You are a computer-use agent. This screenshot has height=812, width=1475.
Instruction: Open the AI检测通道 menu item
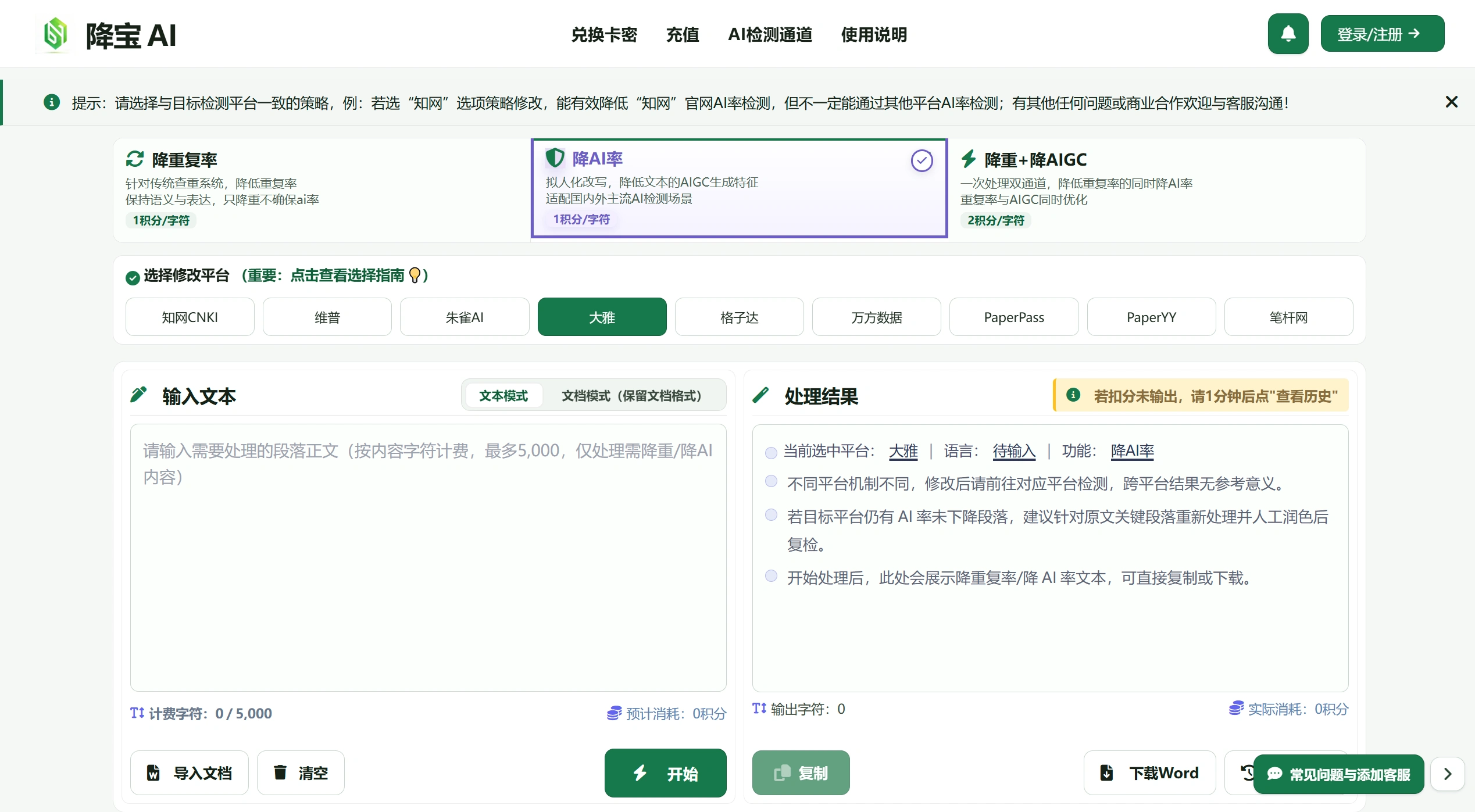(770, 35)
